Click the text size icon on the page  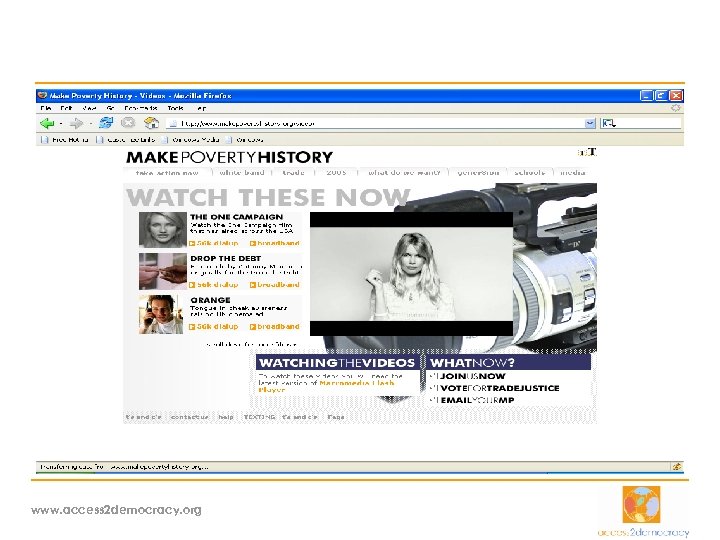pyautogui.click(x=587, y=152)
